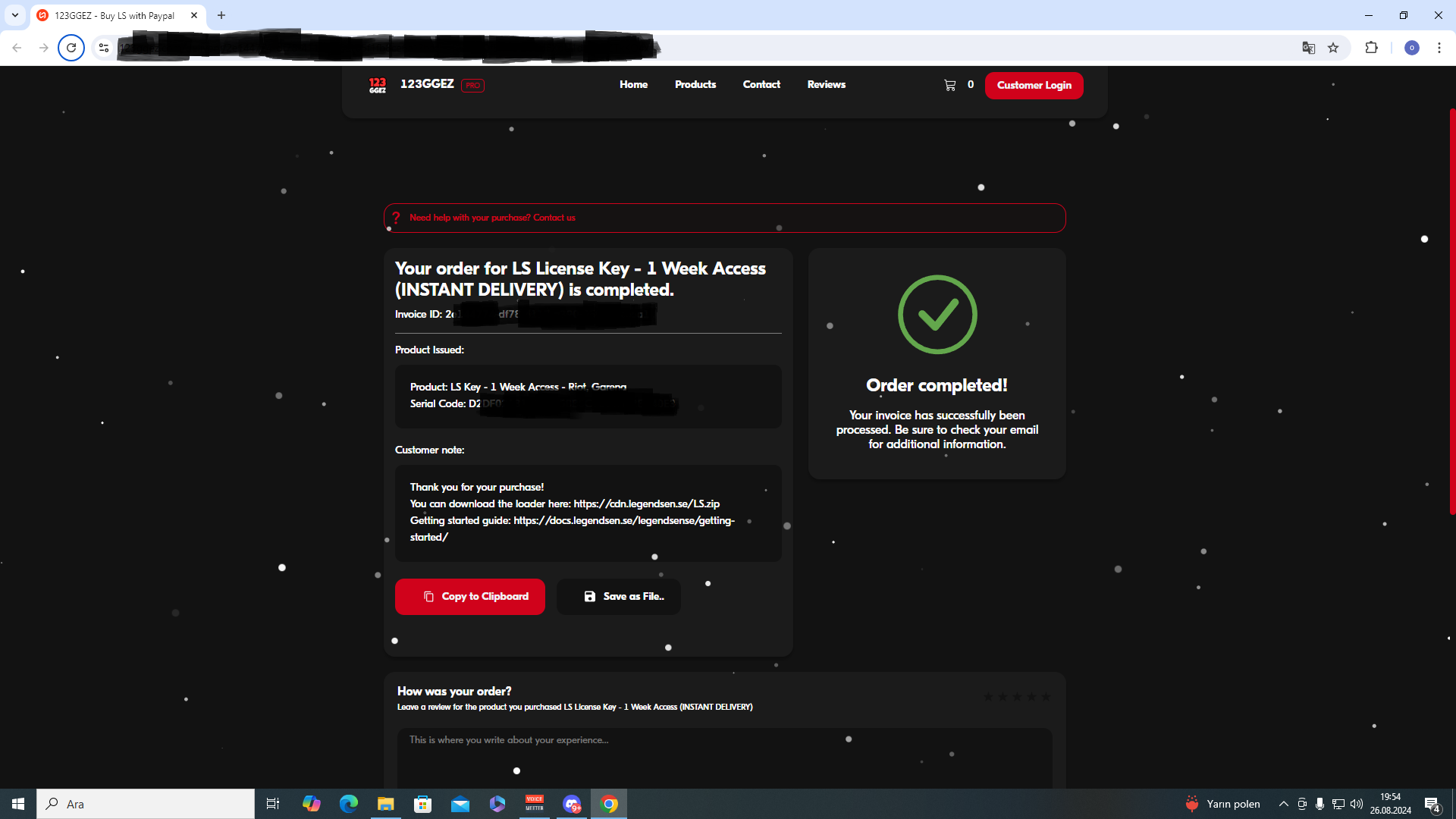Open the Chrome profile avatar
This screenshot has width=1456, height=819.
[x=1412, y=48]
